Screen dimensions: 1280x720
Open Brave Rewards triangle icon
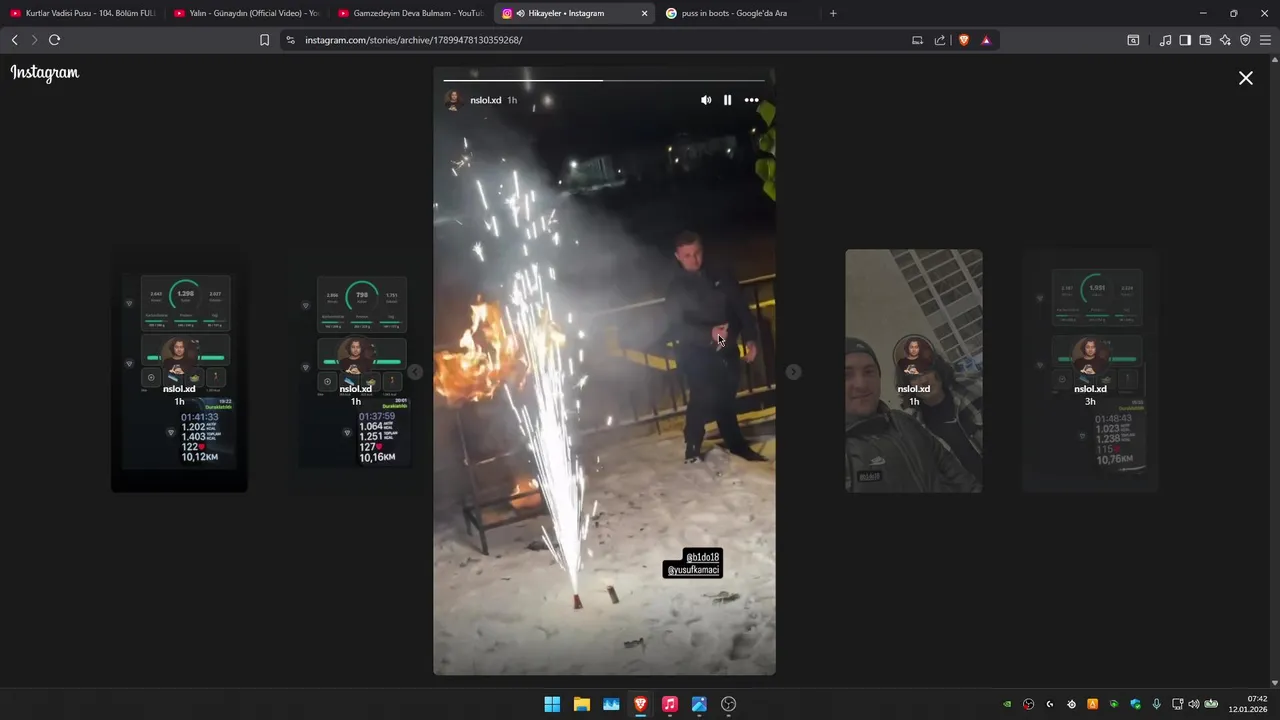(x=986, y=40)
